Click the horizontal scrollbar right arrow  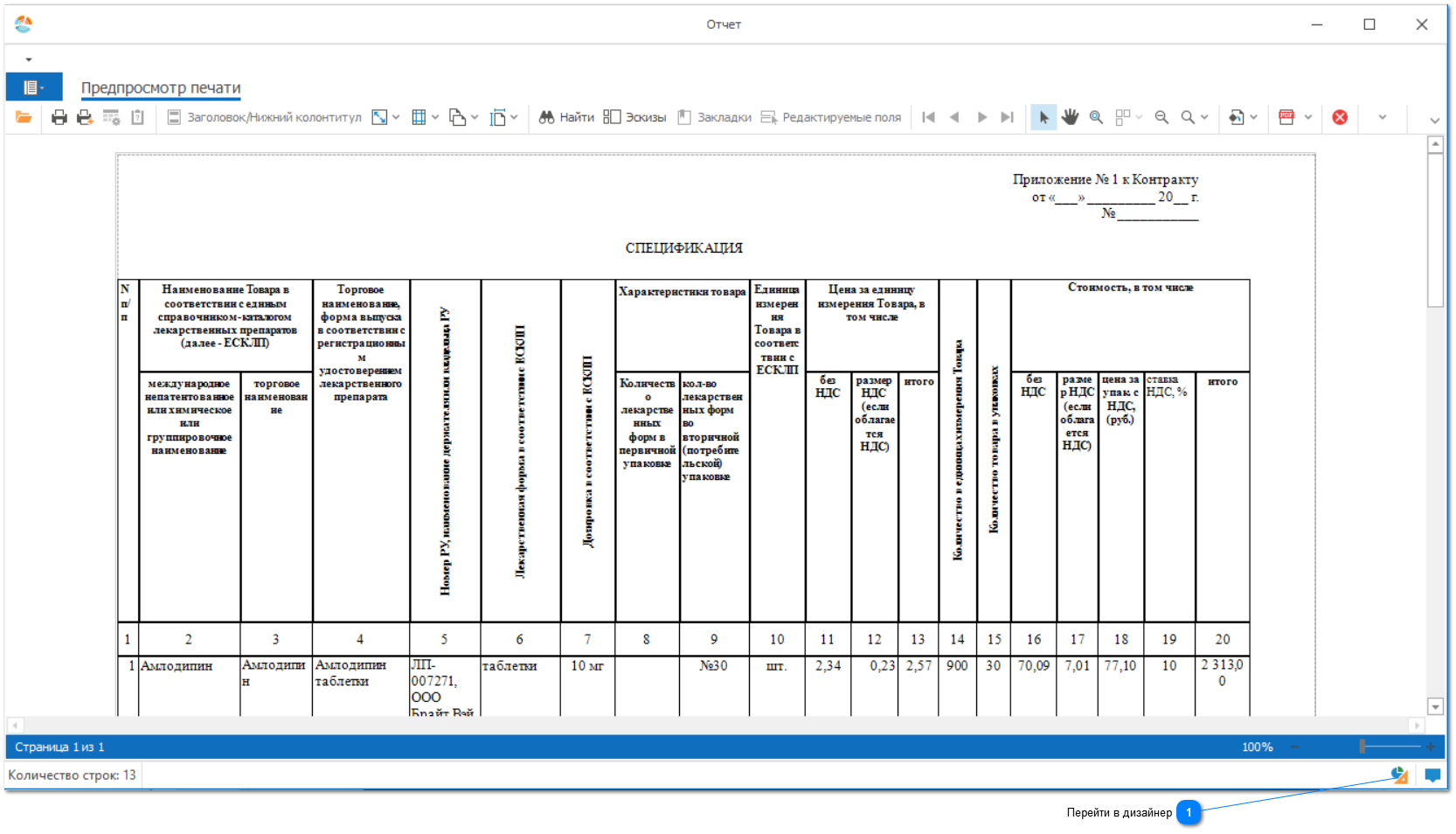pos(1418,726)
